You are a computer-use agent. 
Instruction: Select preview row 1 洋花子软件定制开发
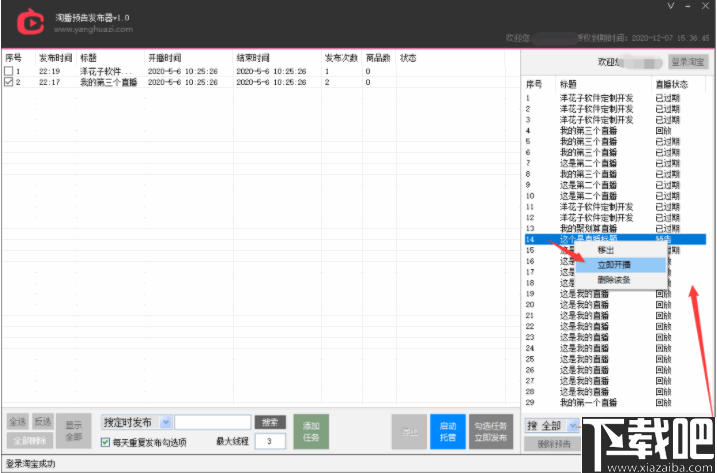point(615,98)
